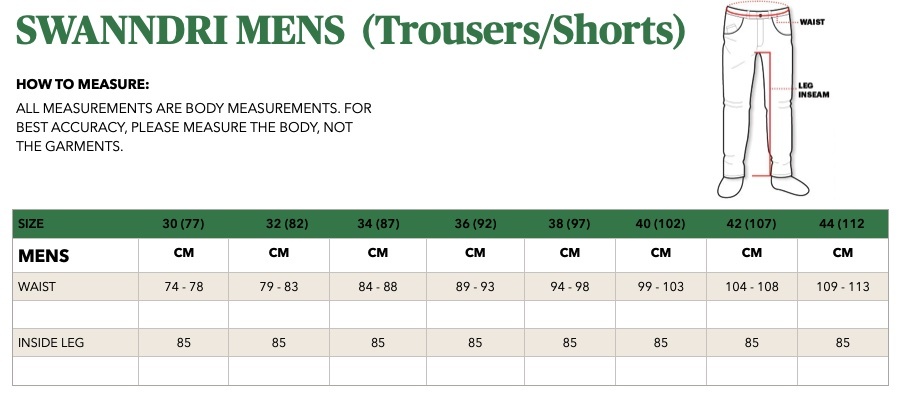904x409 pixels.
Task: Click the trousers measurement diagram
Action: [763, 99]
